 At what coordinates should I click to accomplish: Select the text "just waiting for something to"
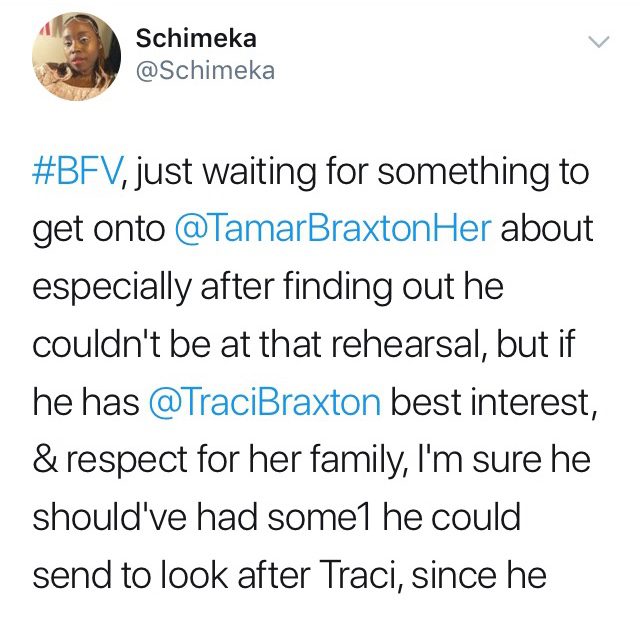pyautogui.click(x=361, y=172)
